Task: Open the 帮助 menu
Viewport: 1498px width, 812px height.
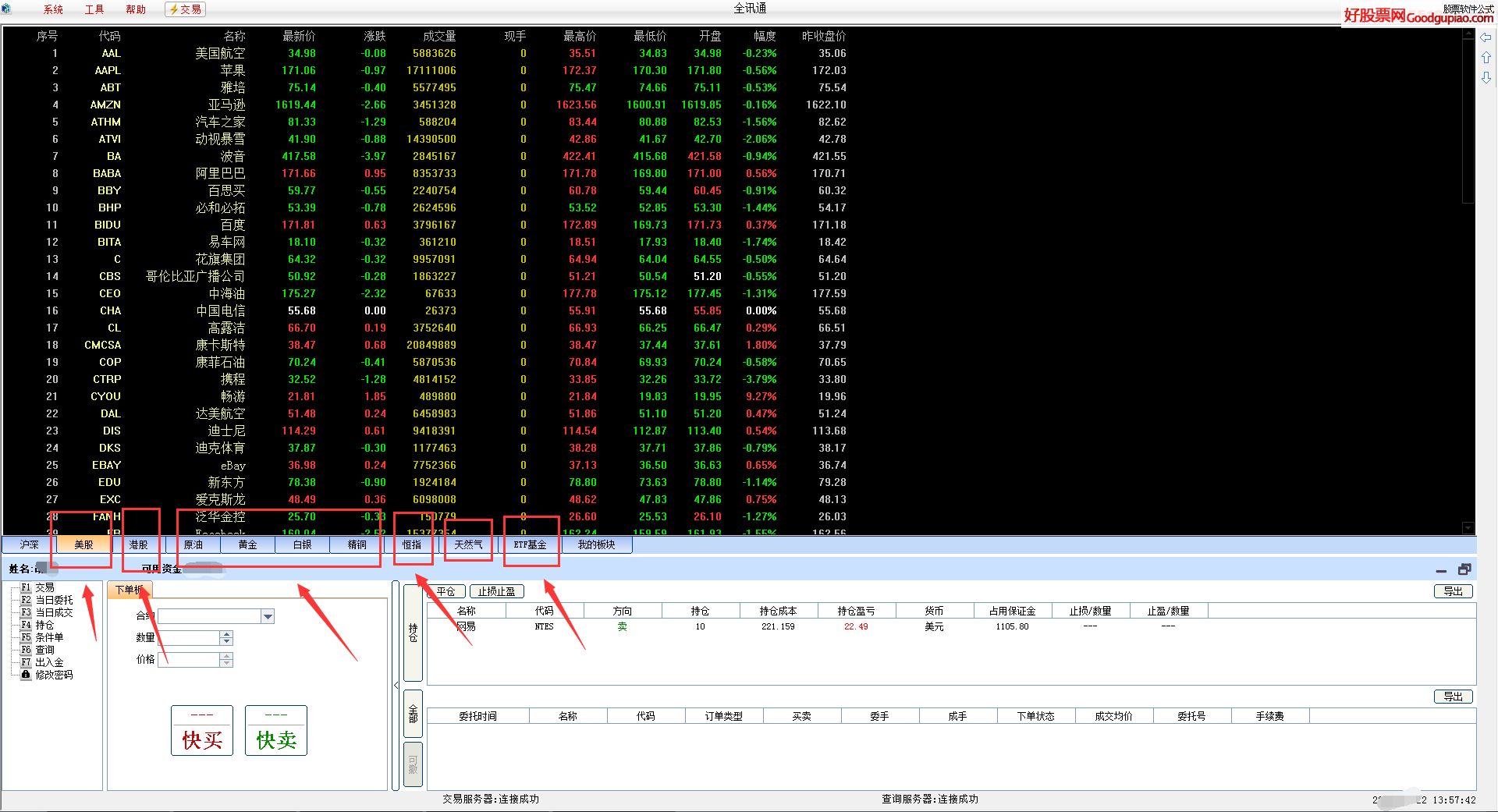Action: pos(136,9)
